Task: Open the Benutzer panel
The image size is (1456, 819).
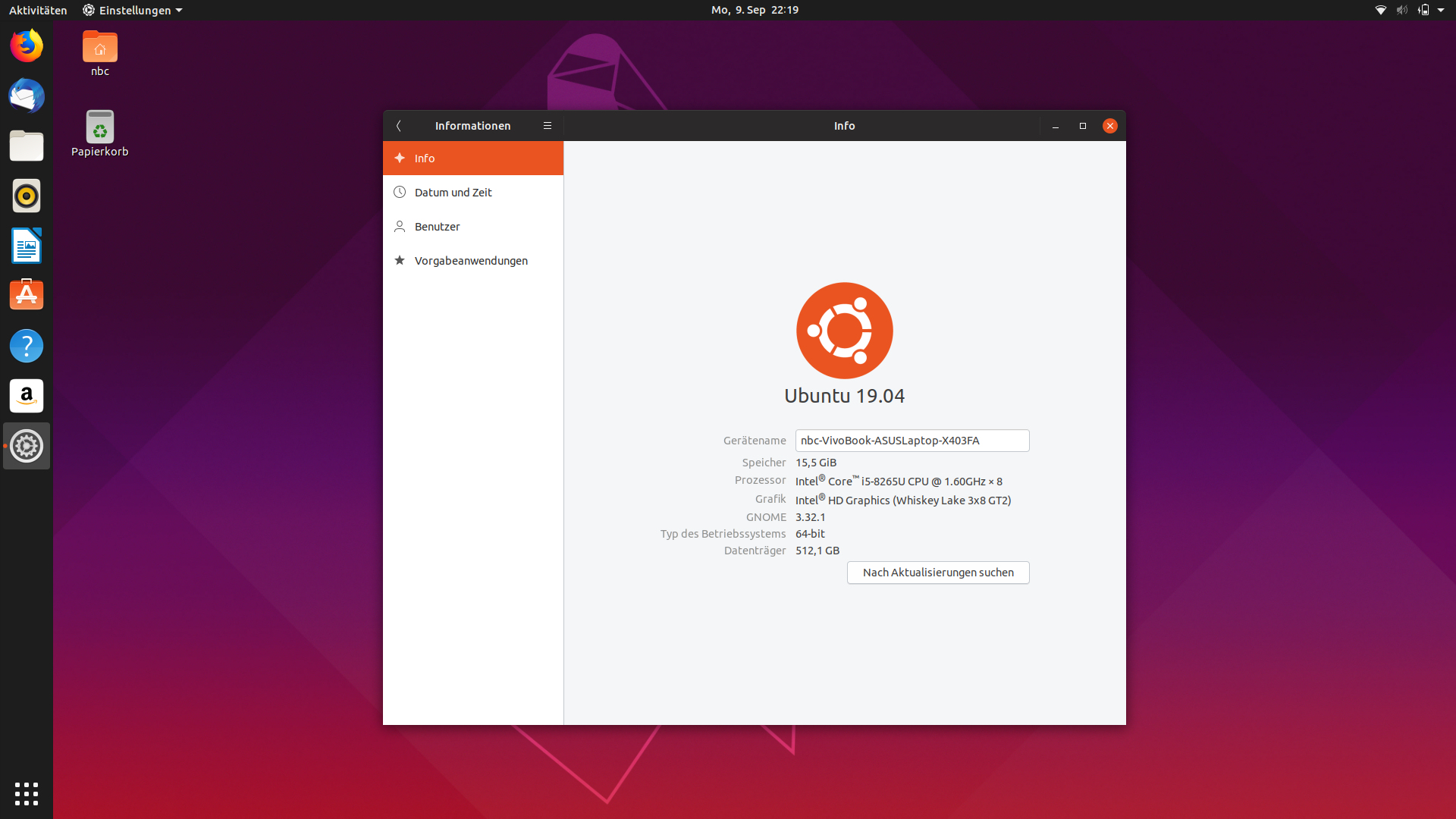Action: point(473,226)
